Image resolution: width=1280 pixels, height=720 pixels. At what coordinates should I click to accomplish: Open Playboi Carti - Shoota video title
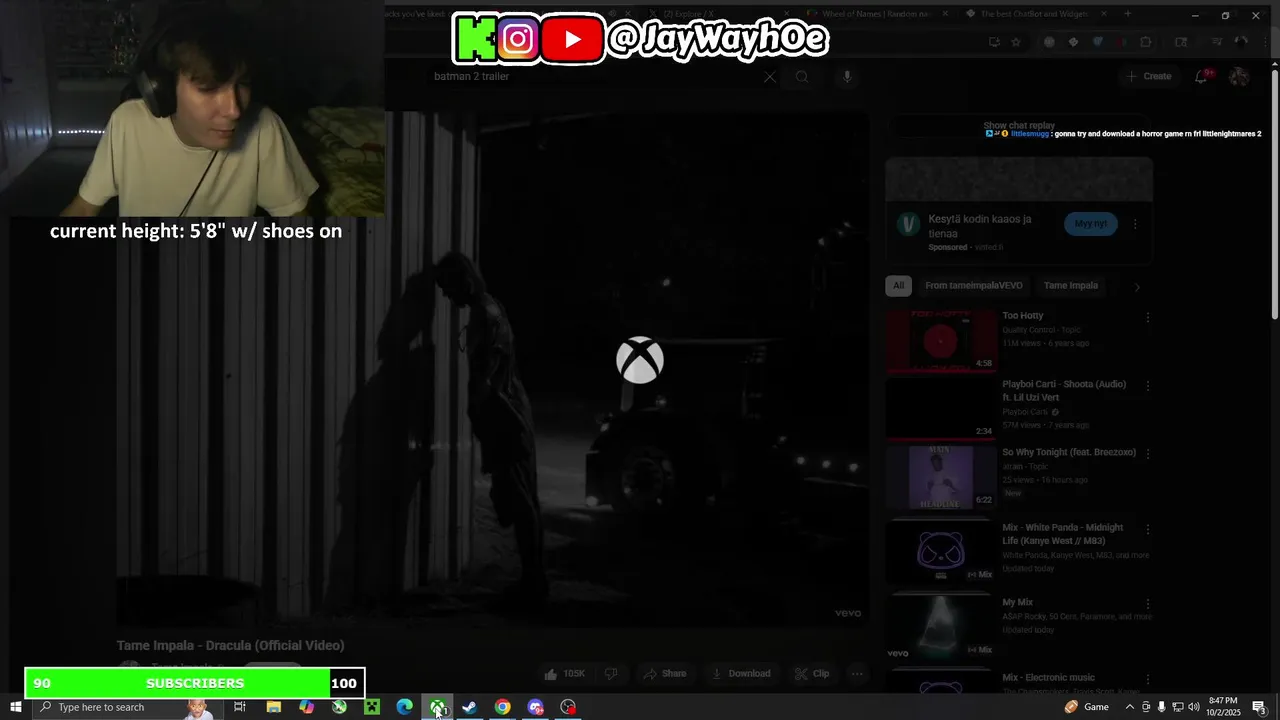click(1064, 390)
